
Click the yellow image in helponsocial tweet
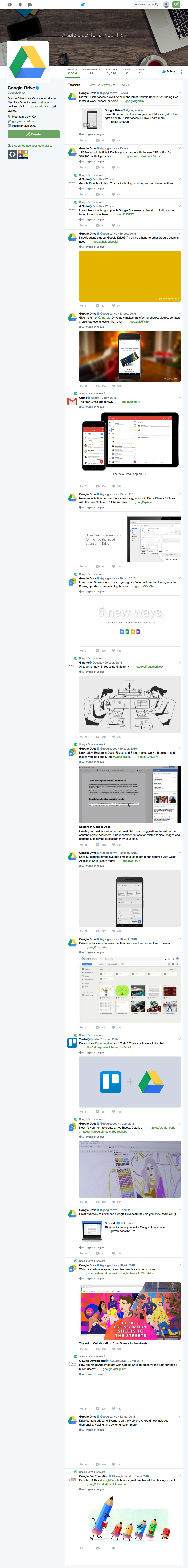tap(130, 276)
